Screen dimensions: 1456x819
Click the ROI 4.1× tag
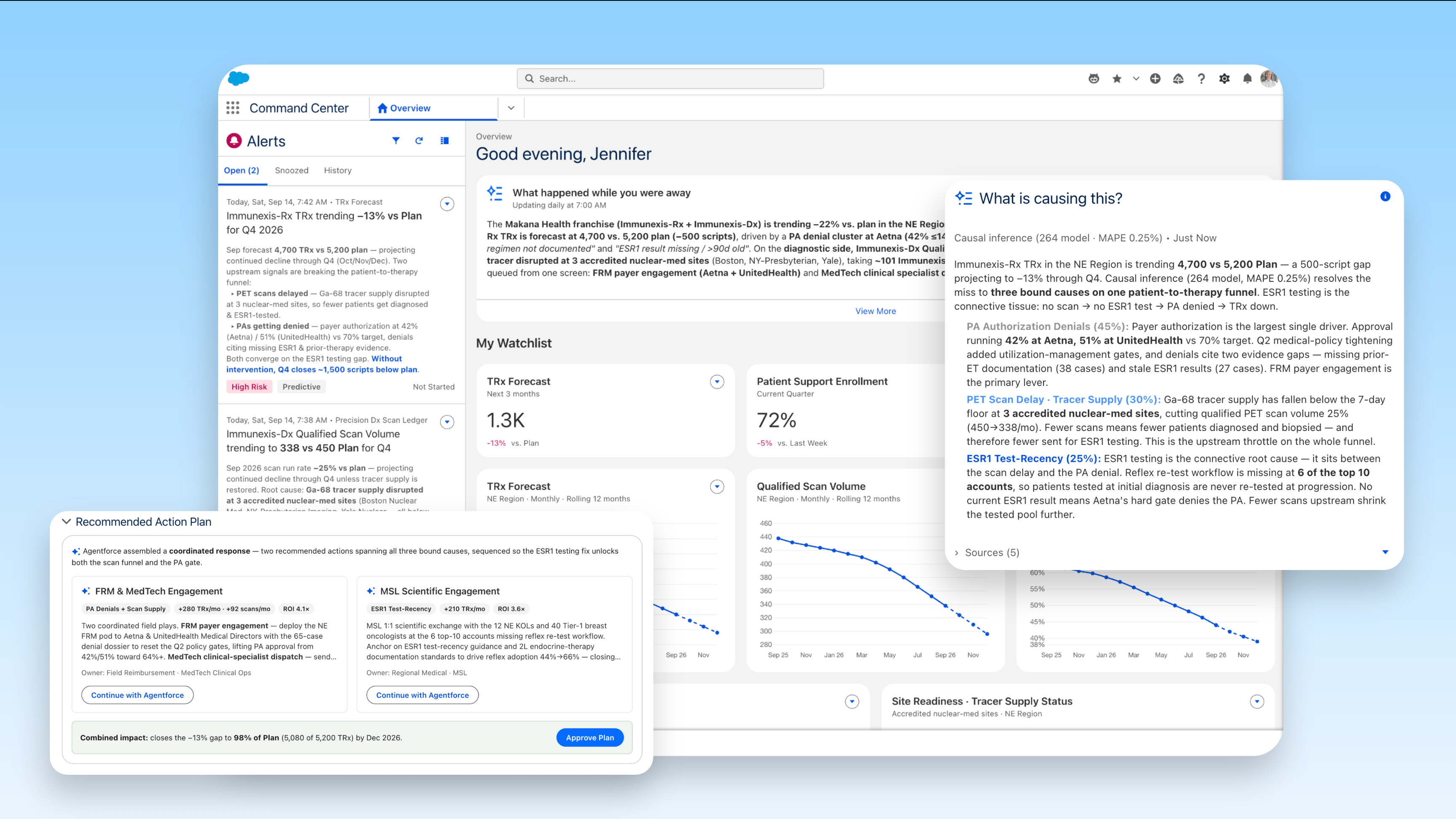[296, 609]
